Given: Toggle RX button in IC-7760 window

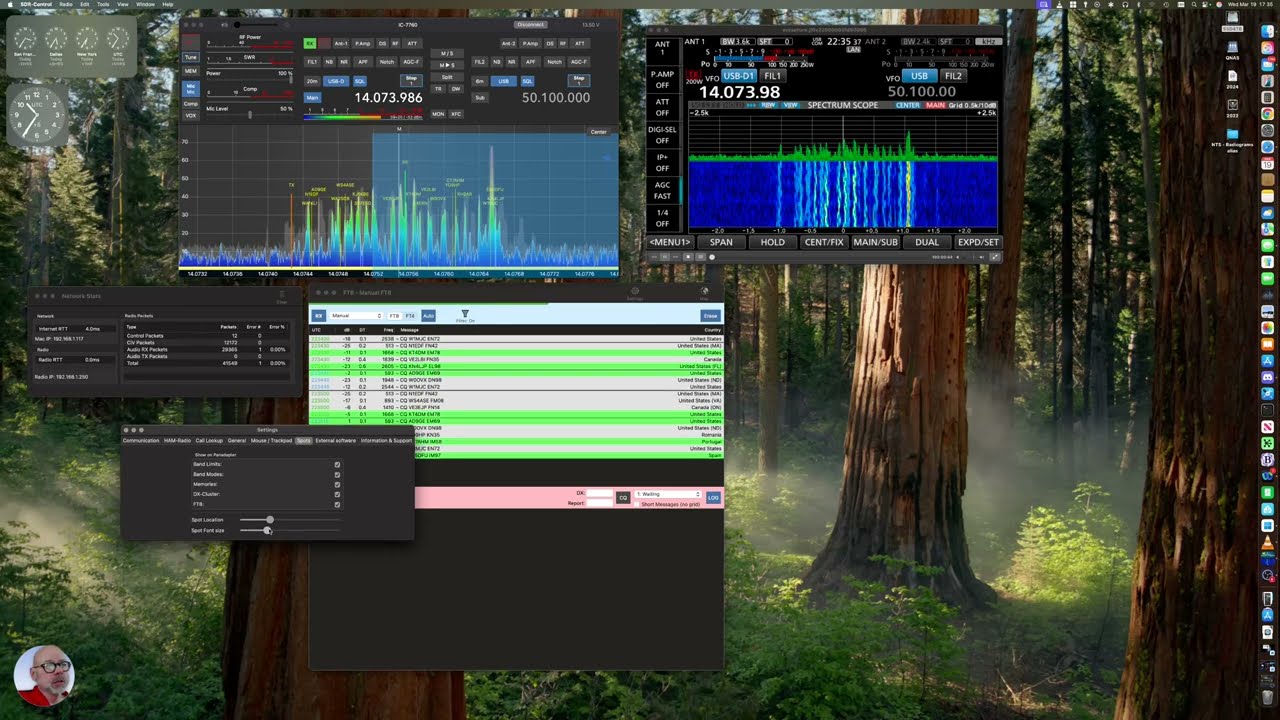Looking at the screenshot, I should pos(310,44).
